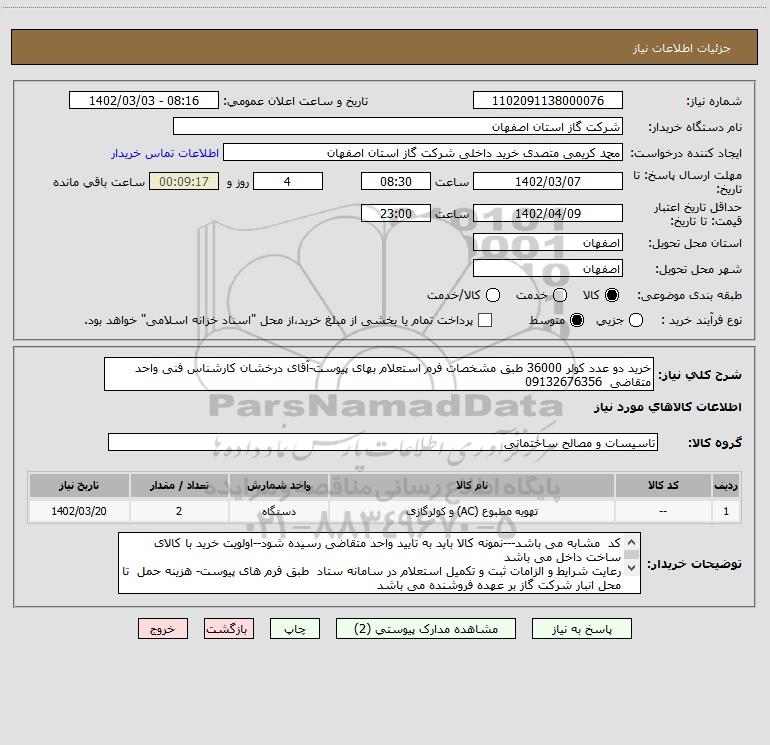The width and height of the screenshot is (770, 745).
Task: Click the خروج exit button
Action: pyautogui.click(x=163, y=629)
